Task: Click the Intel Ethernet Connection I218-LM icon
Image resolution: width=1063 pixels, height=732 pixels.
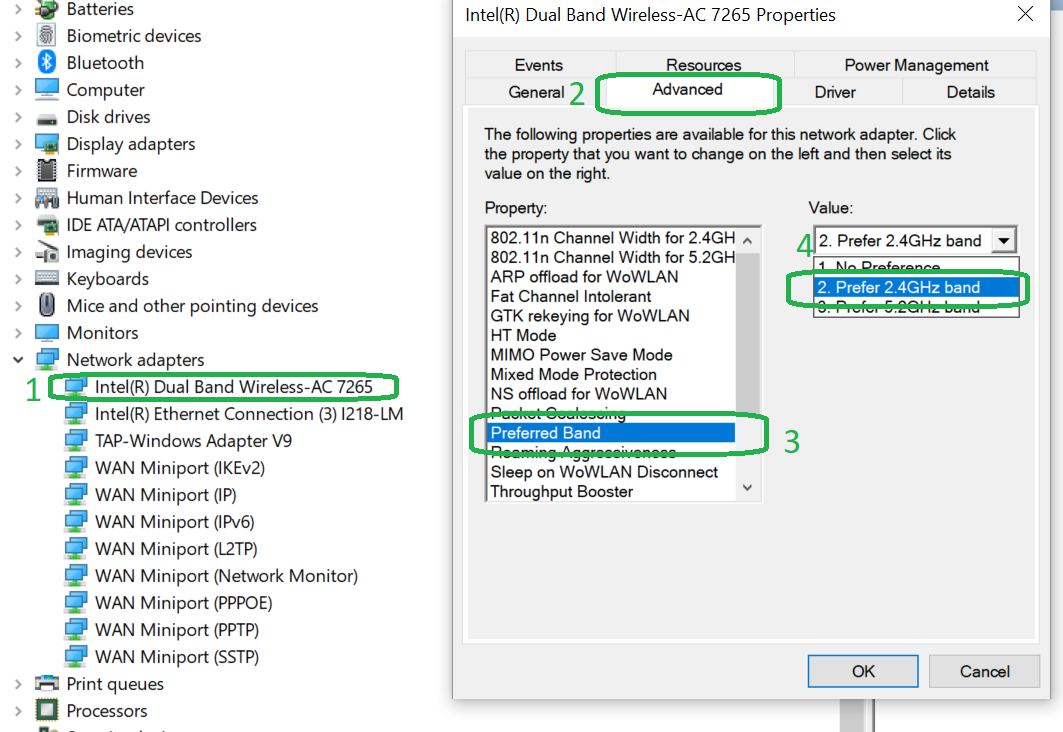Action: (75, 414)
